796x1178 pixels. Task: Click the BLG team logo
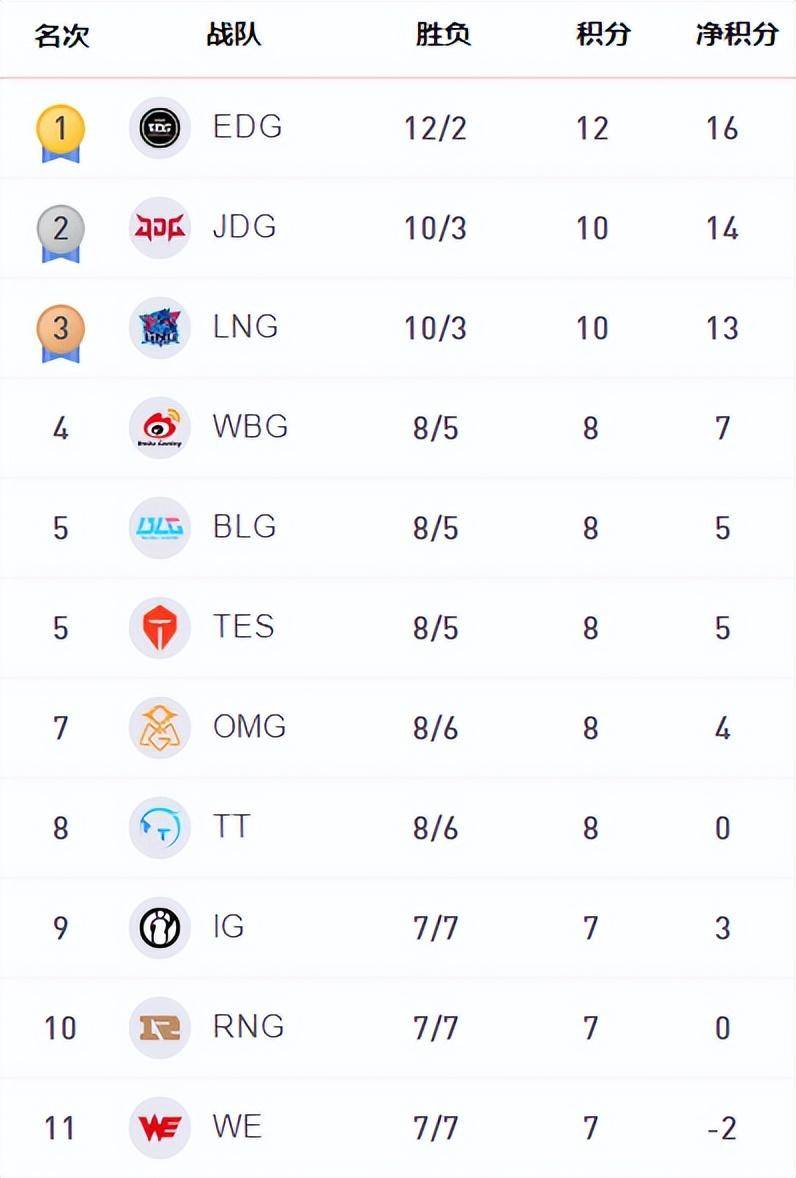pos(159,528)
